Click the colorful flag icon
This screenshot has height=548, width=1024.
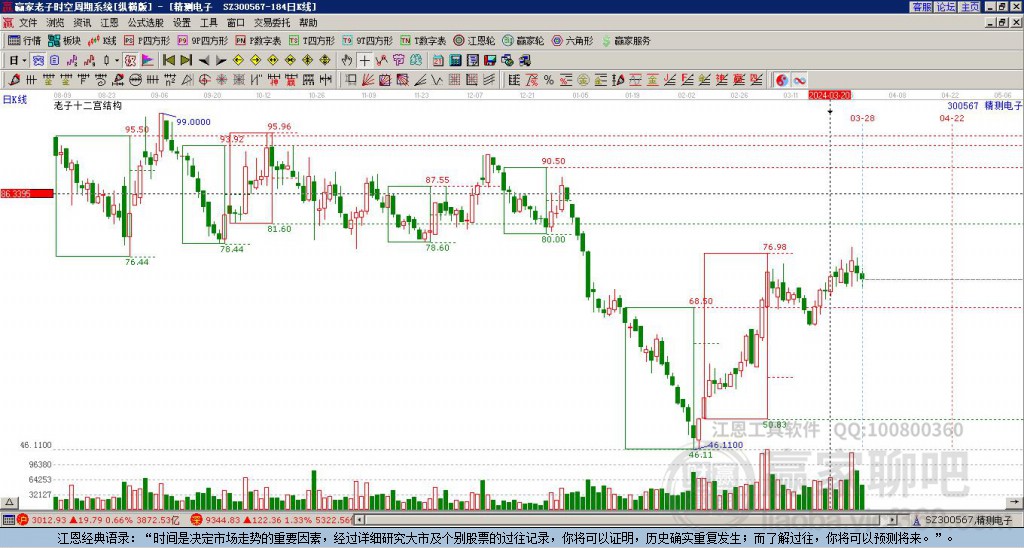point(148,61)
